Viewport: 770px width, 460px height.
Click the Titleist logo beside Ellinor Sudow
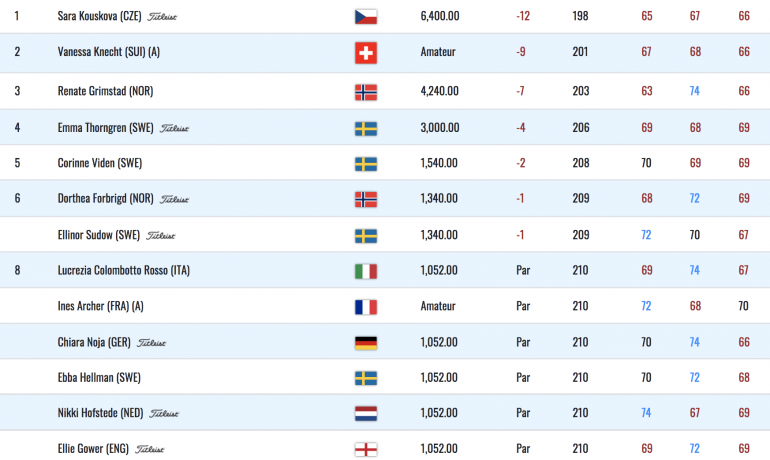(x=161, y=236)
